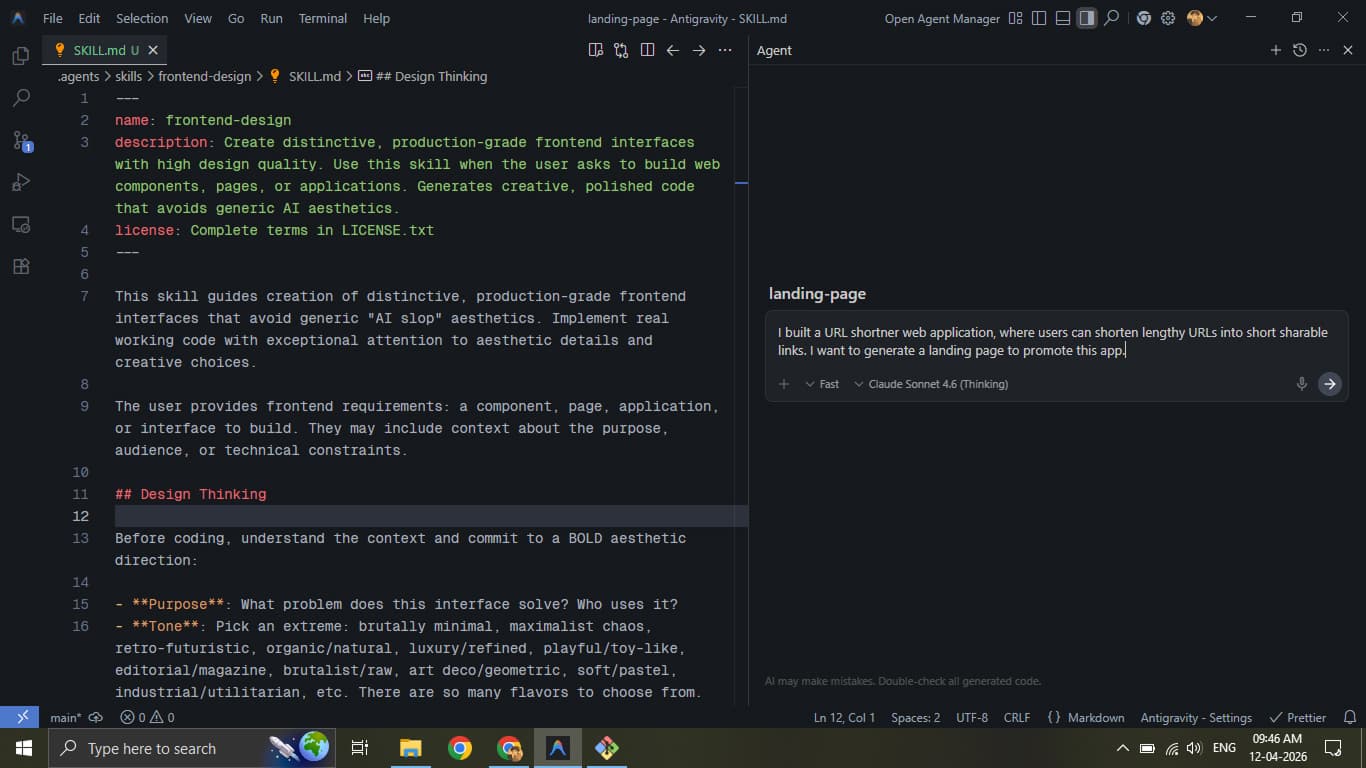This screenshot has width=1366, height=768.
Task: Open the Claude Sonnet 4.6 model dropdown
Action: pyautogui.click(x=930, y=384)
